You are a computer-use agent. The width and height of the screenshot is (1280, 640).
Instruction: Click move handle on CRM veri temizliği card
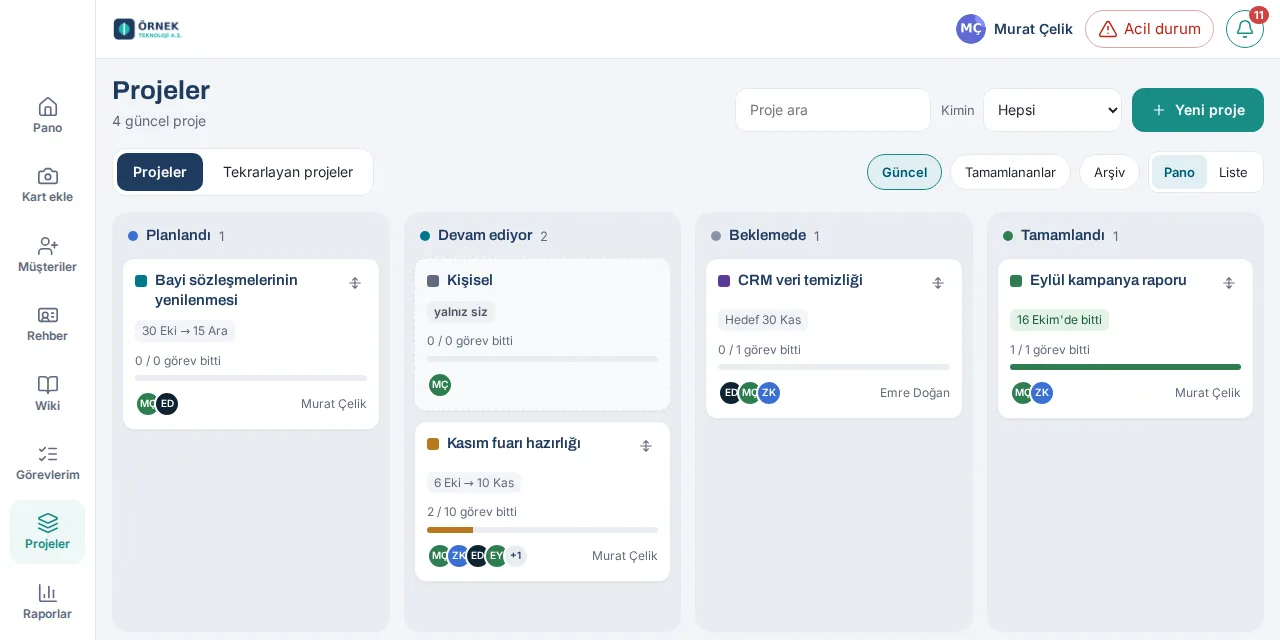click(x=938, y=283)
